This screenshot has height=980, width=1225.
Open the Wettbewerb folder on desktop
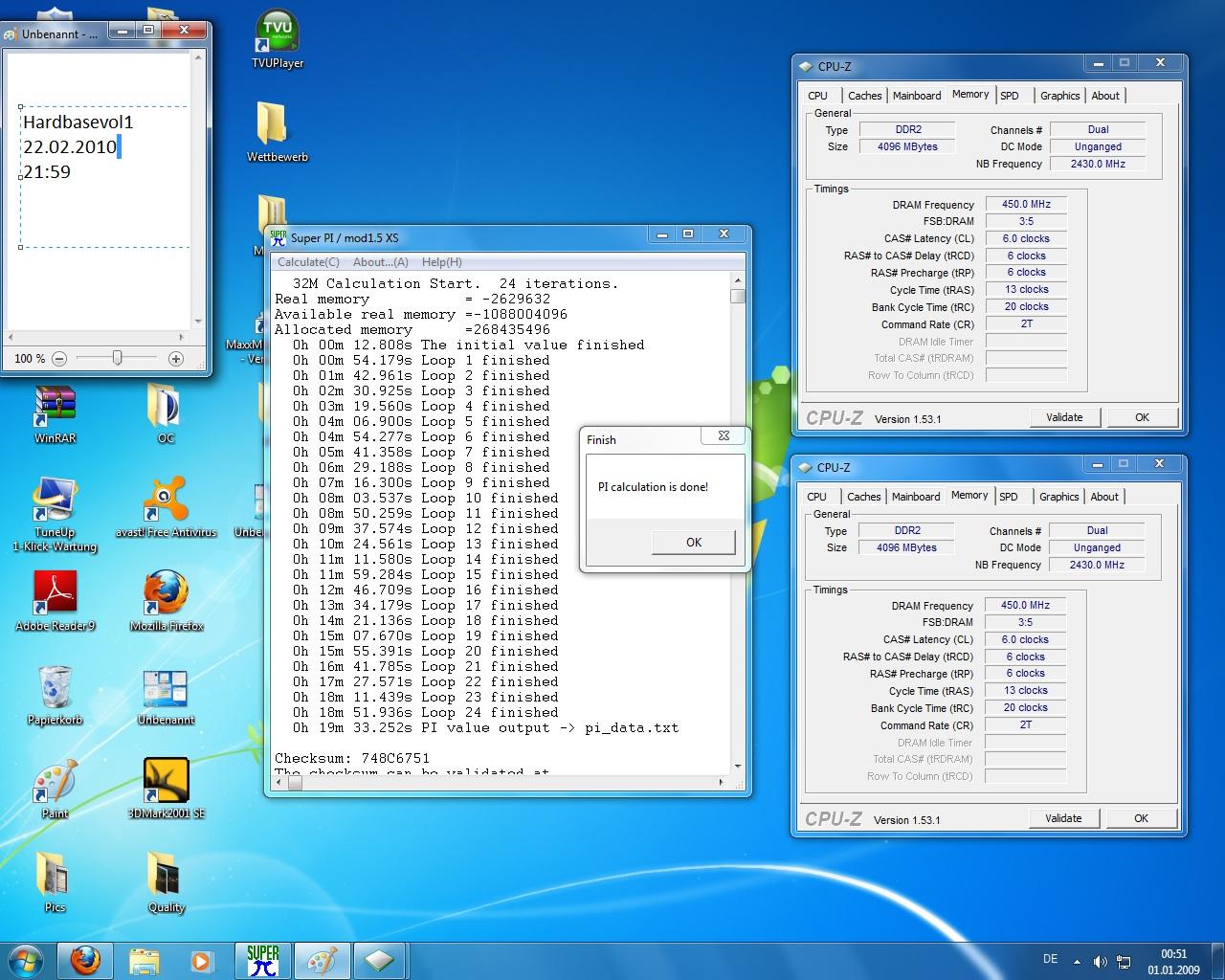coord(277,131)
